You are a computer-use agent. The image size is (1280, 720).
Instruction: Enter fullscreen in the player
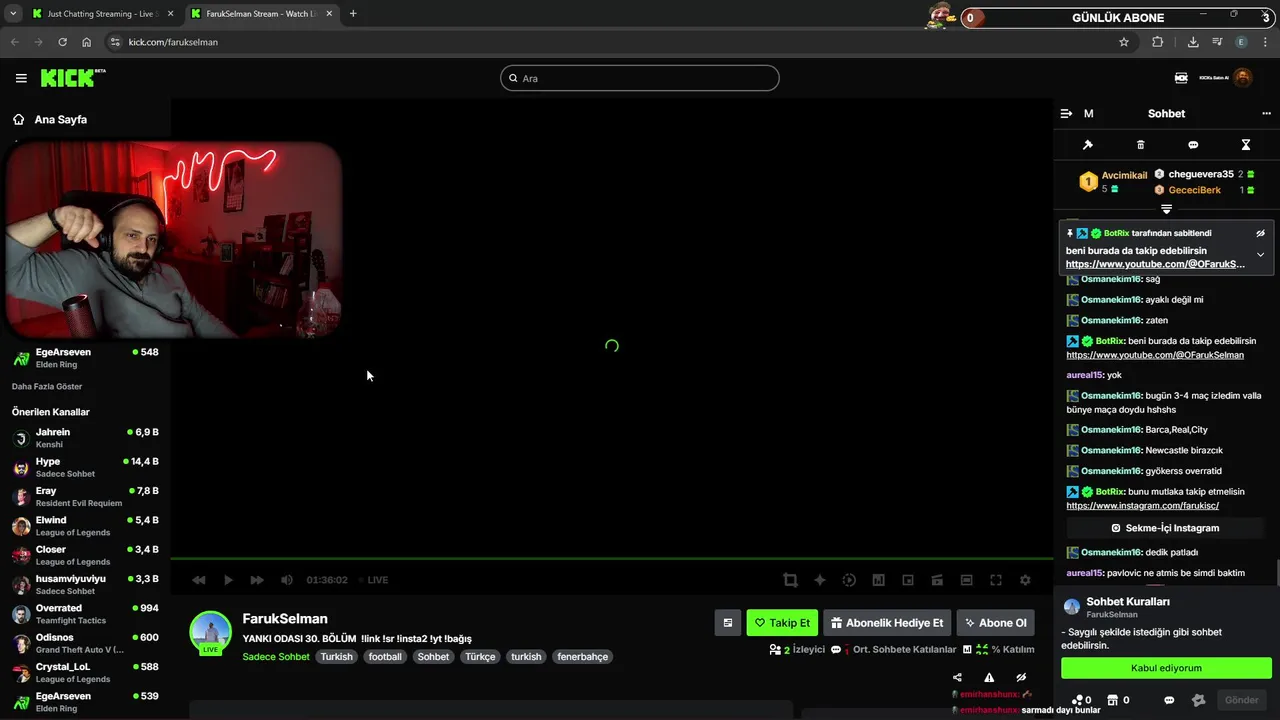pyautogui.click(x=996, y=580)
